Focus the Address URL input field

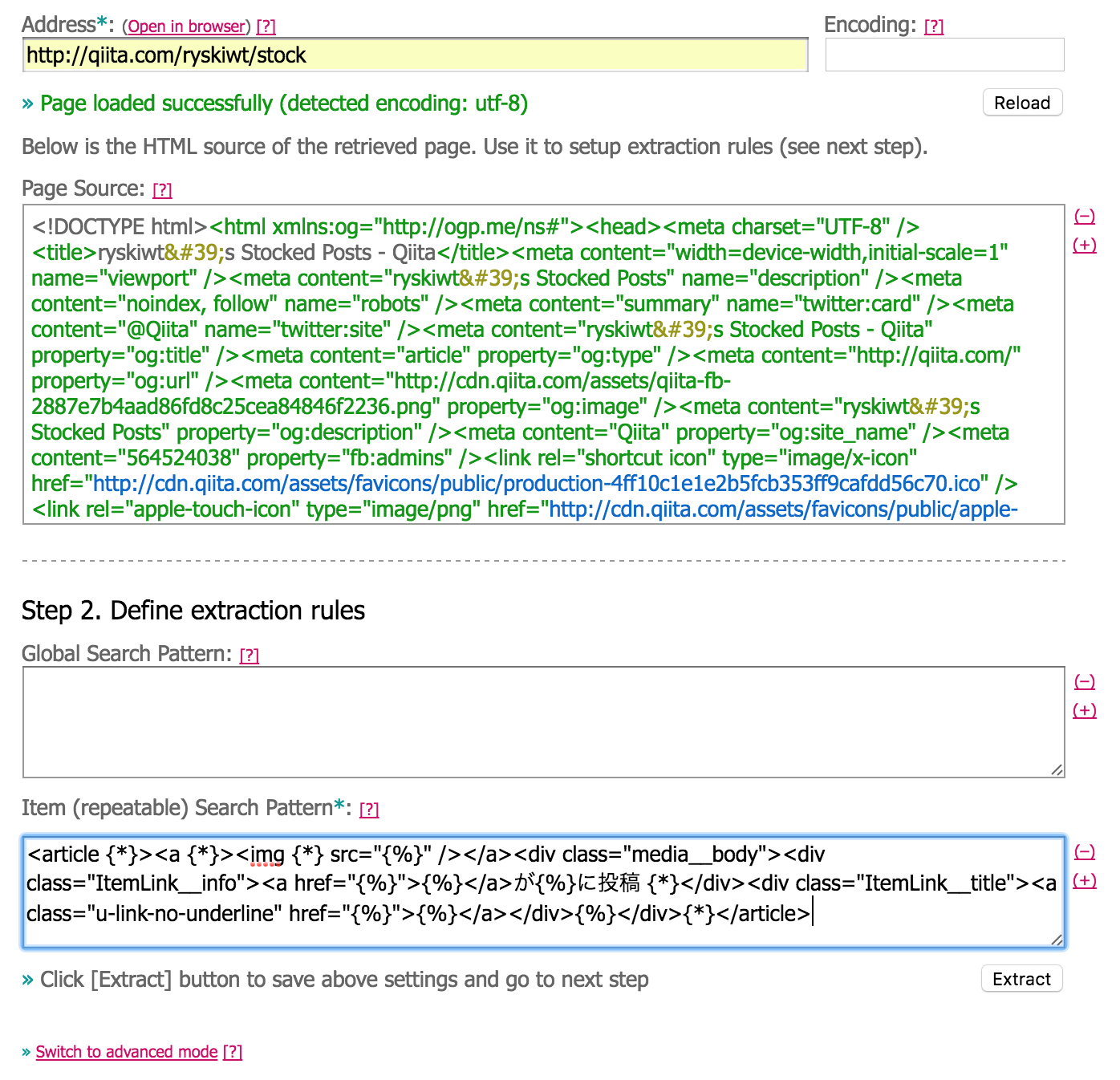click(415, 55)
